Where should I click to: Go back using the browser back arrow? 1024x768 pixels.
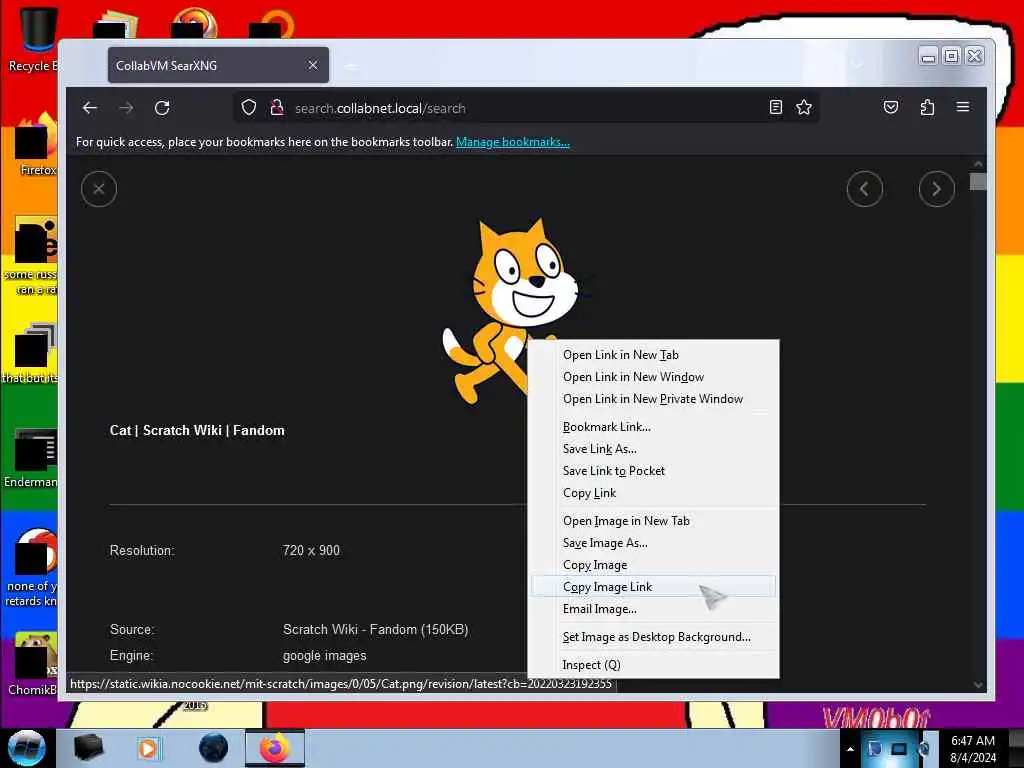(x=90, y=108)
